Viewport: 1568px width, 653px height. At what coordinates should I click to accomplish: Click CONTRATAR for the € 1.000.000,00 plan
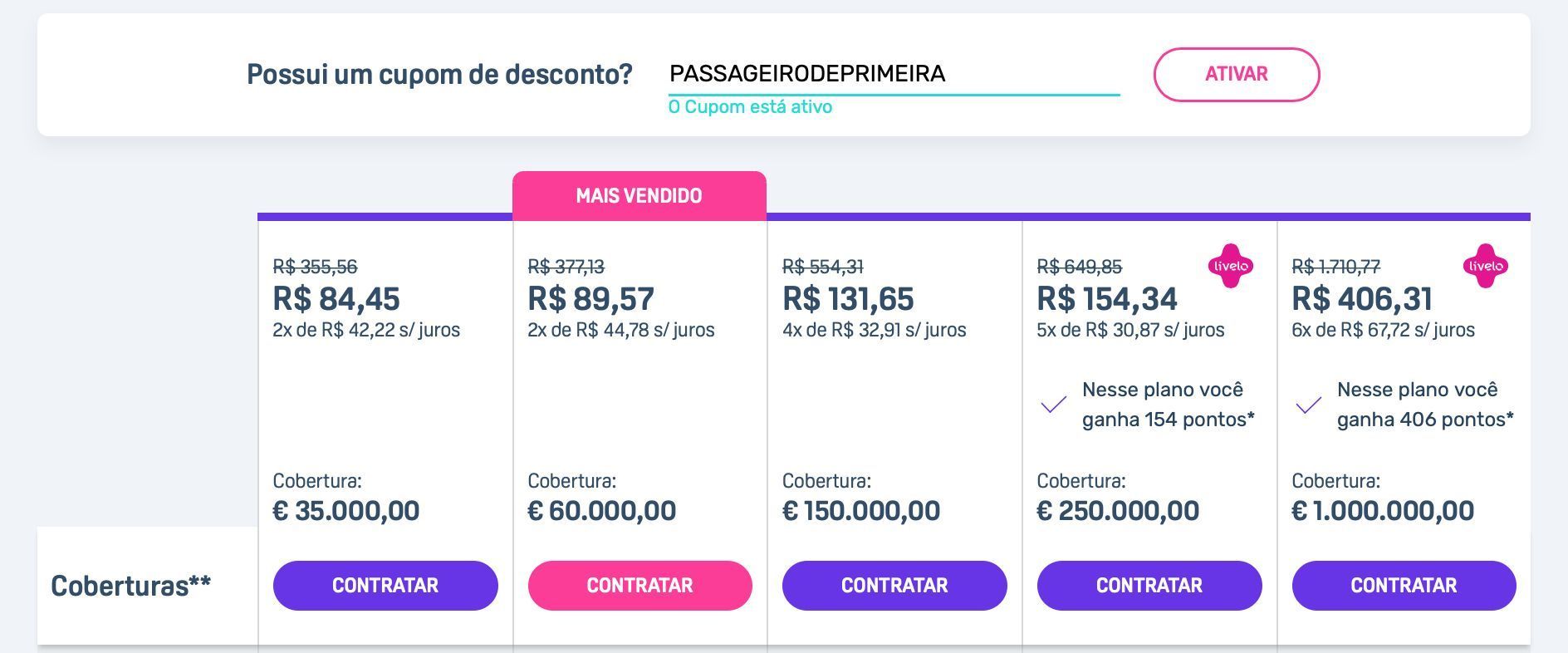click(1404, 586)
